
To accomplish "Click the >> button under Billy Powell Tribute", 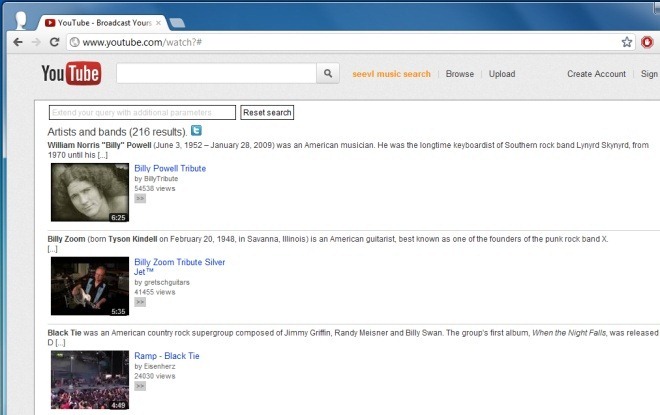I will click(x=140, y=198).
